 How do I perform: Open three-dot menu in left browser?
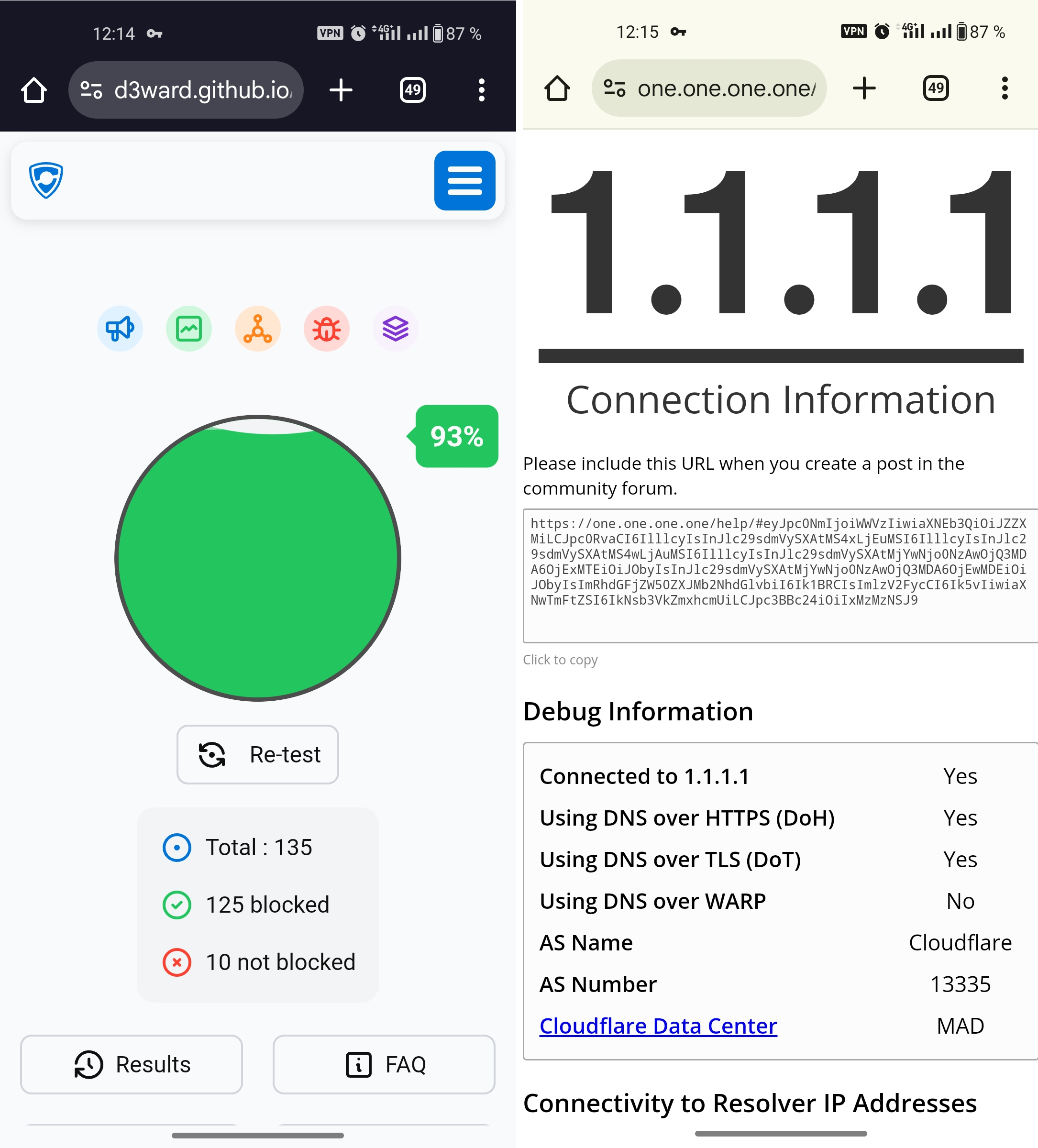(481, 90)
